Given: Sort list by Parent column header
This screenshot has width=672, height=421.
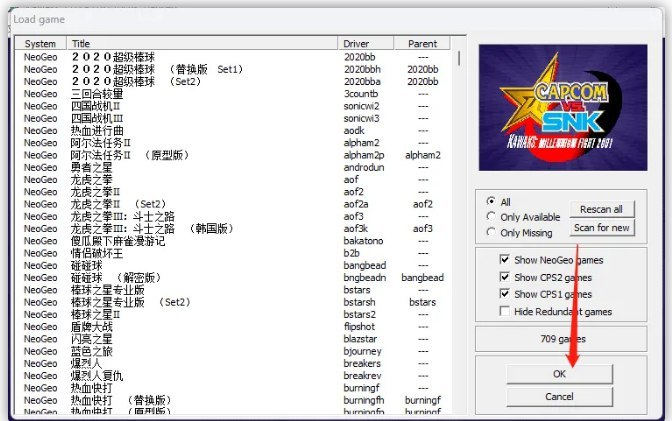Looking at the screenshot, I should pos(422,44).
